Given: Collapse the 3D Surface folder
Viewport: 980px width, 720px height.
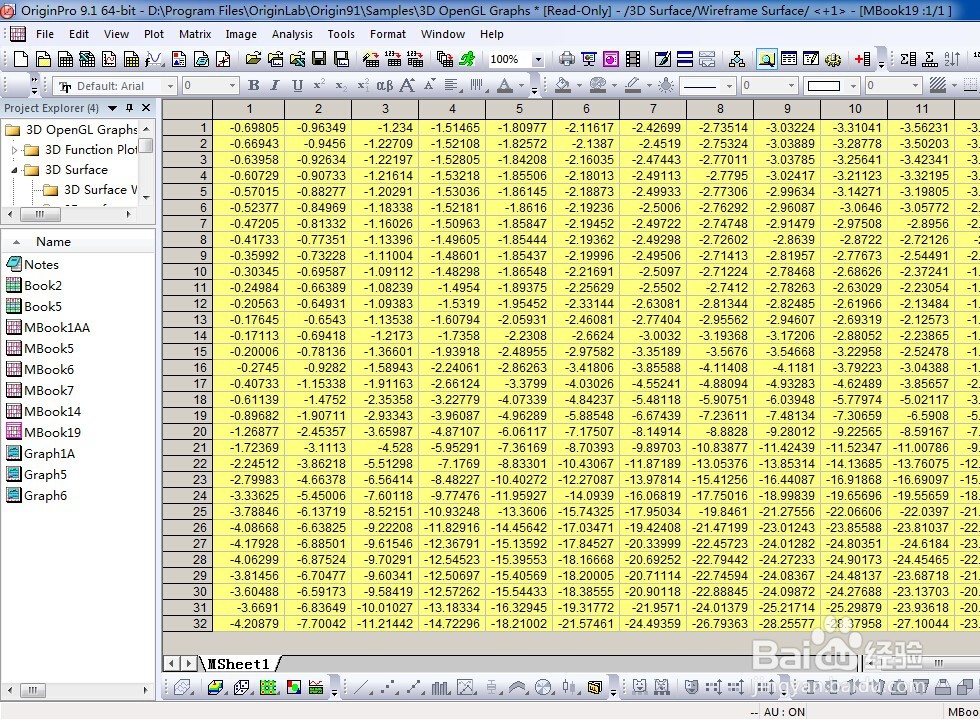Looking at the screenshot, I should tap(14, 170).
